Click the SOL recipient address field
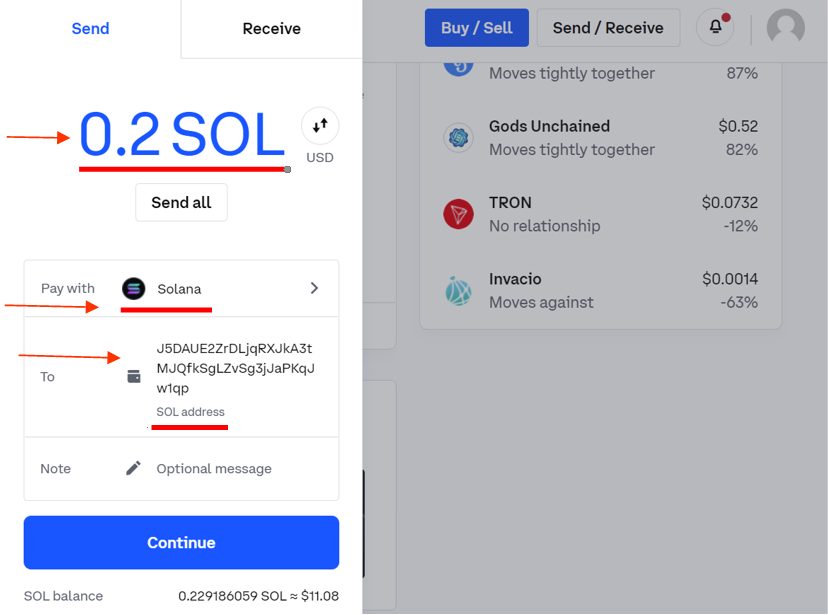This screenshot has width=828, height=615. pos(181,377)
